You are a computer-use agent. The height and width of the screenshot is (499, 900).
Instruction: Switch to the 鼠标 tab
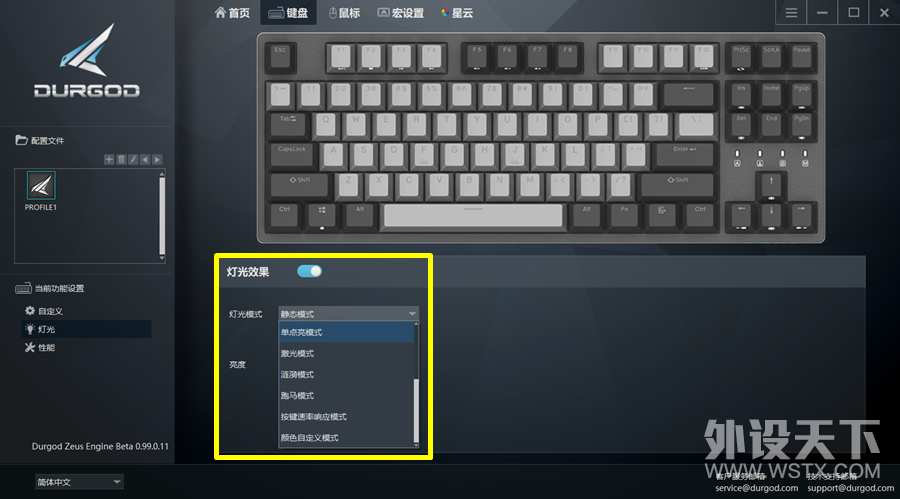(x=344, y=13)
